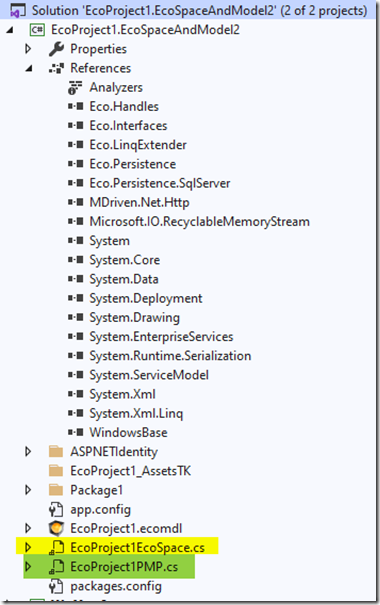
Task: Select the Eco.Interfaces reference
Action: [x=128, y=126]
